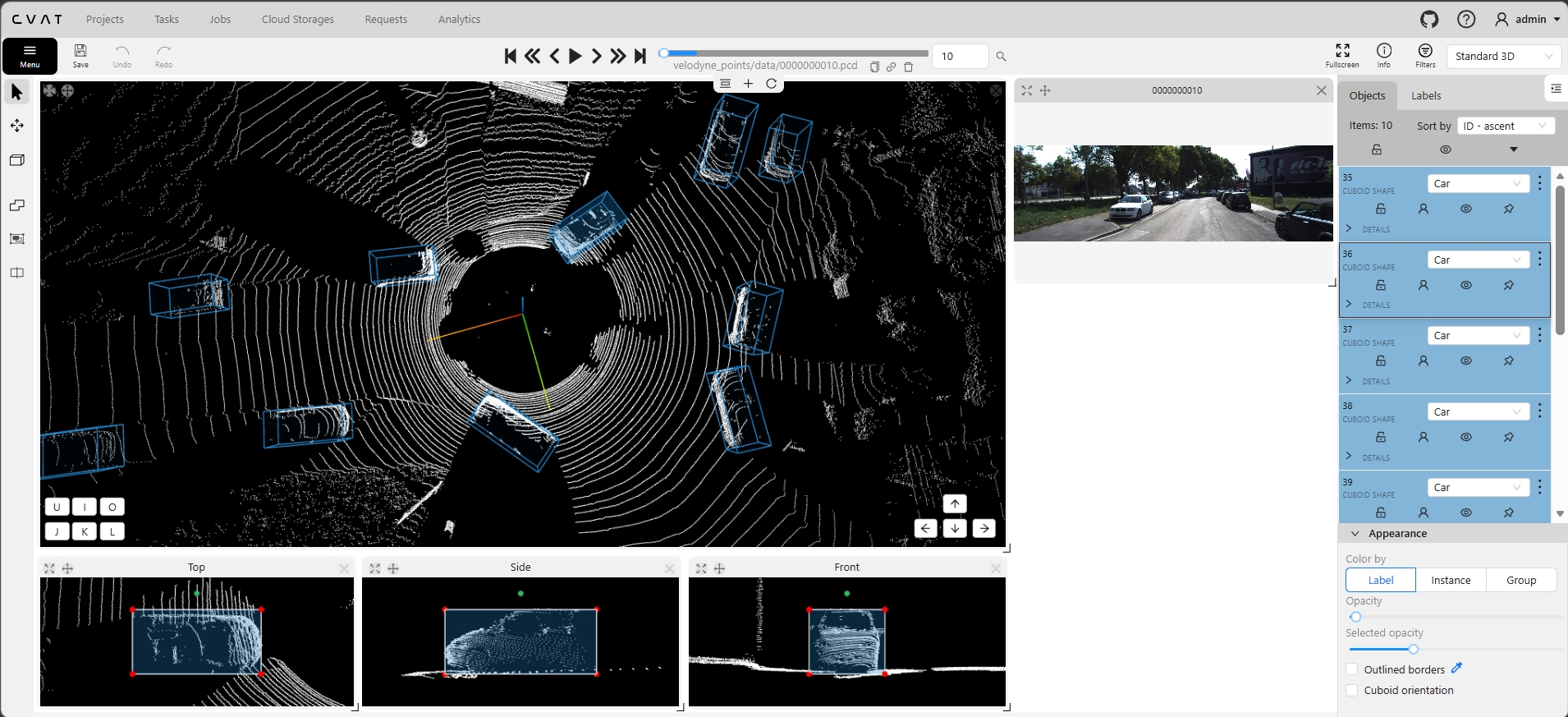Click the frame player slider

click(x=794, y=53)
